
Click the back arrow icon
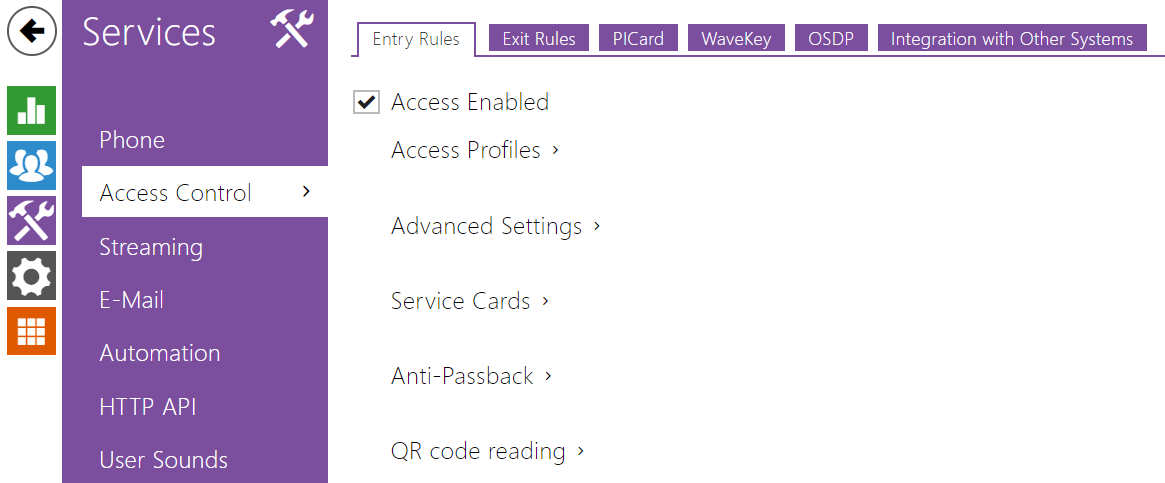tap(32, 32)
